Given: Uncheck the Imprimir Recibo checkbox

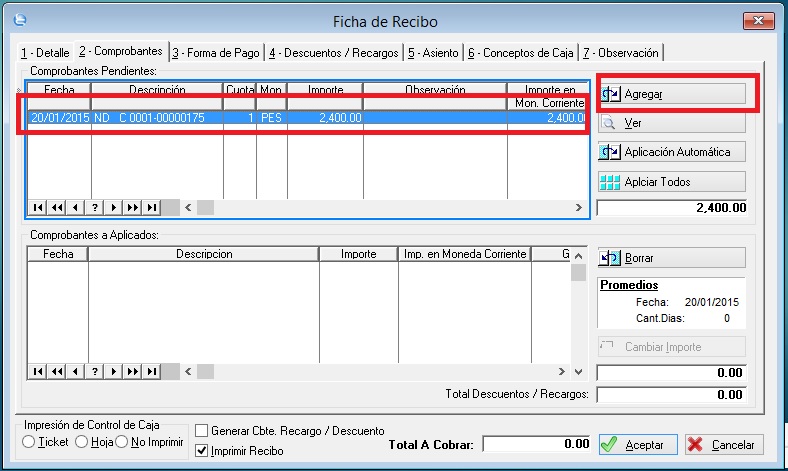Looking at the screenshot, I should pos(201,451).
